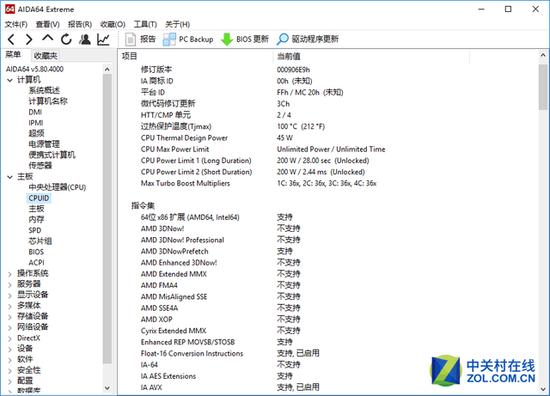Open the 文件(F) menu
Image resolution: width=550 pixels, height=396 pixels.
point(16,24)
